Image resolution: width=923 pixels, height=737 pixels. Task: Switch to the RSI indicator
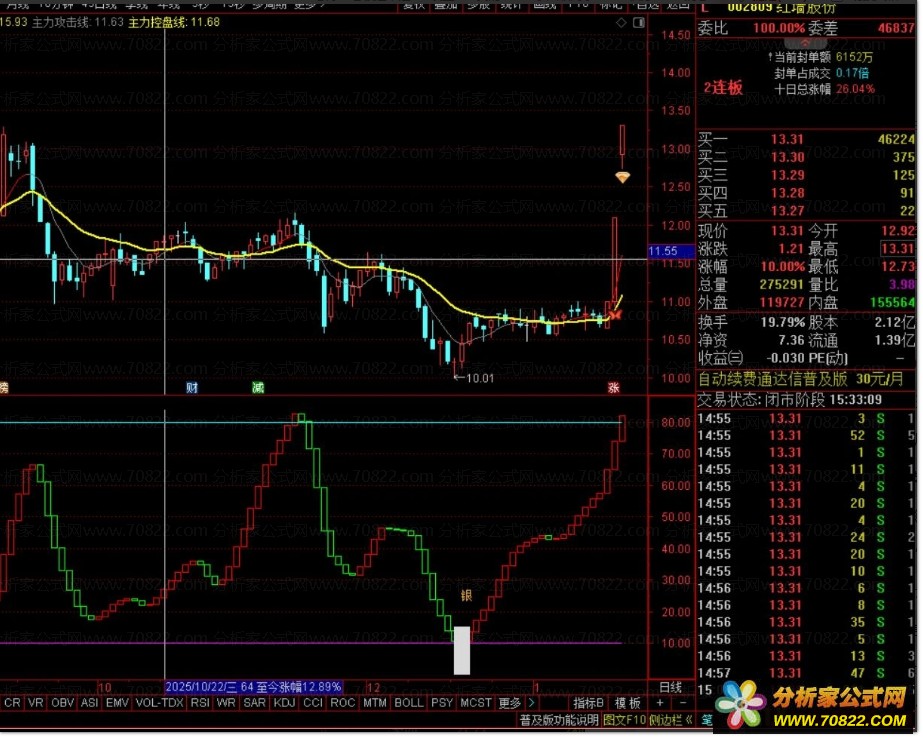pyautogui.click(x=200, y=703)
